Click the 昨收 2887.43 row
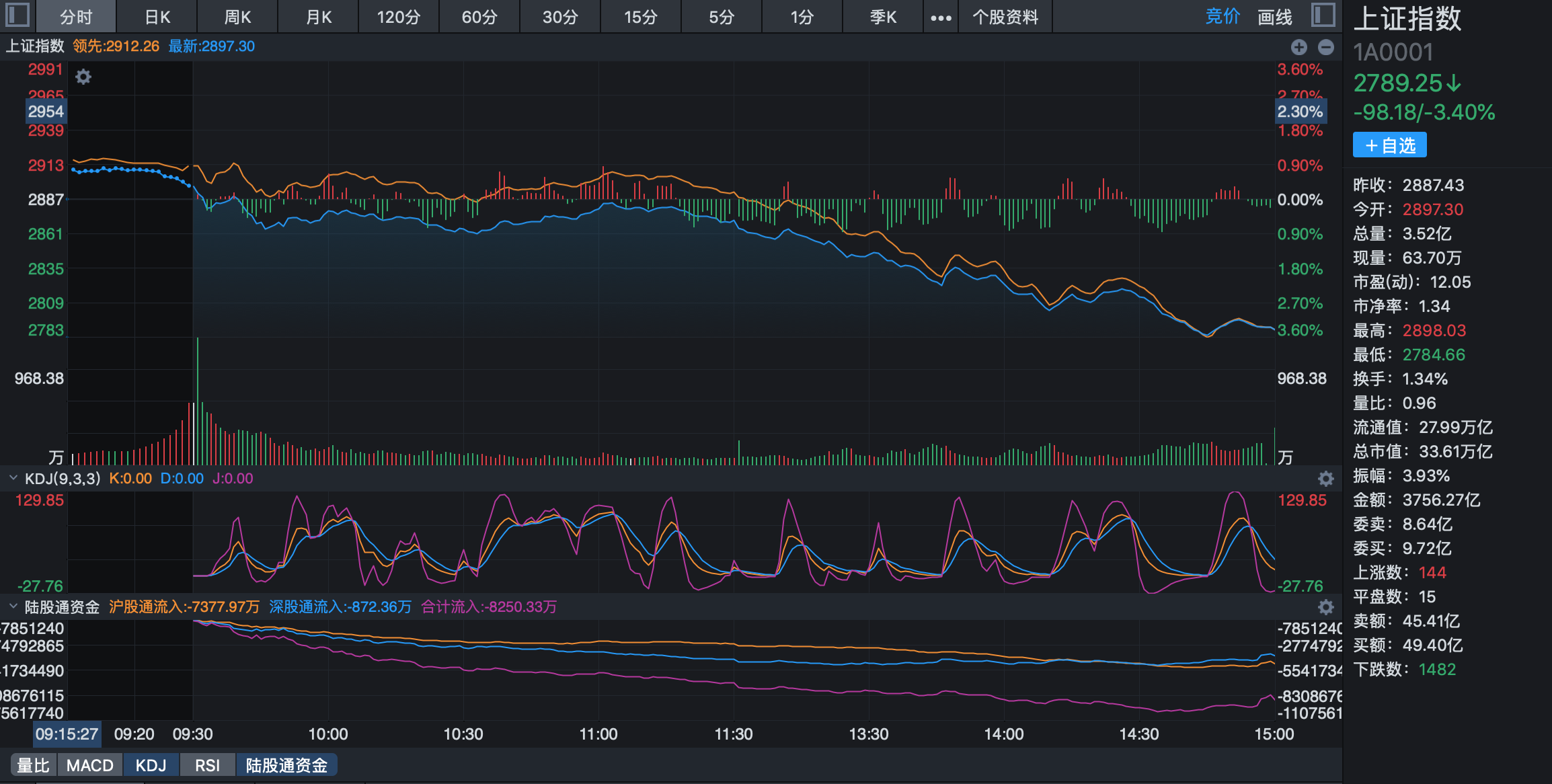This screenshot has height=784, width=1552. (1409, 185)
